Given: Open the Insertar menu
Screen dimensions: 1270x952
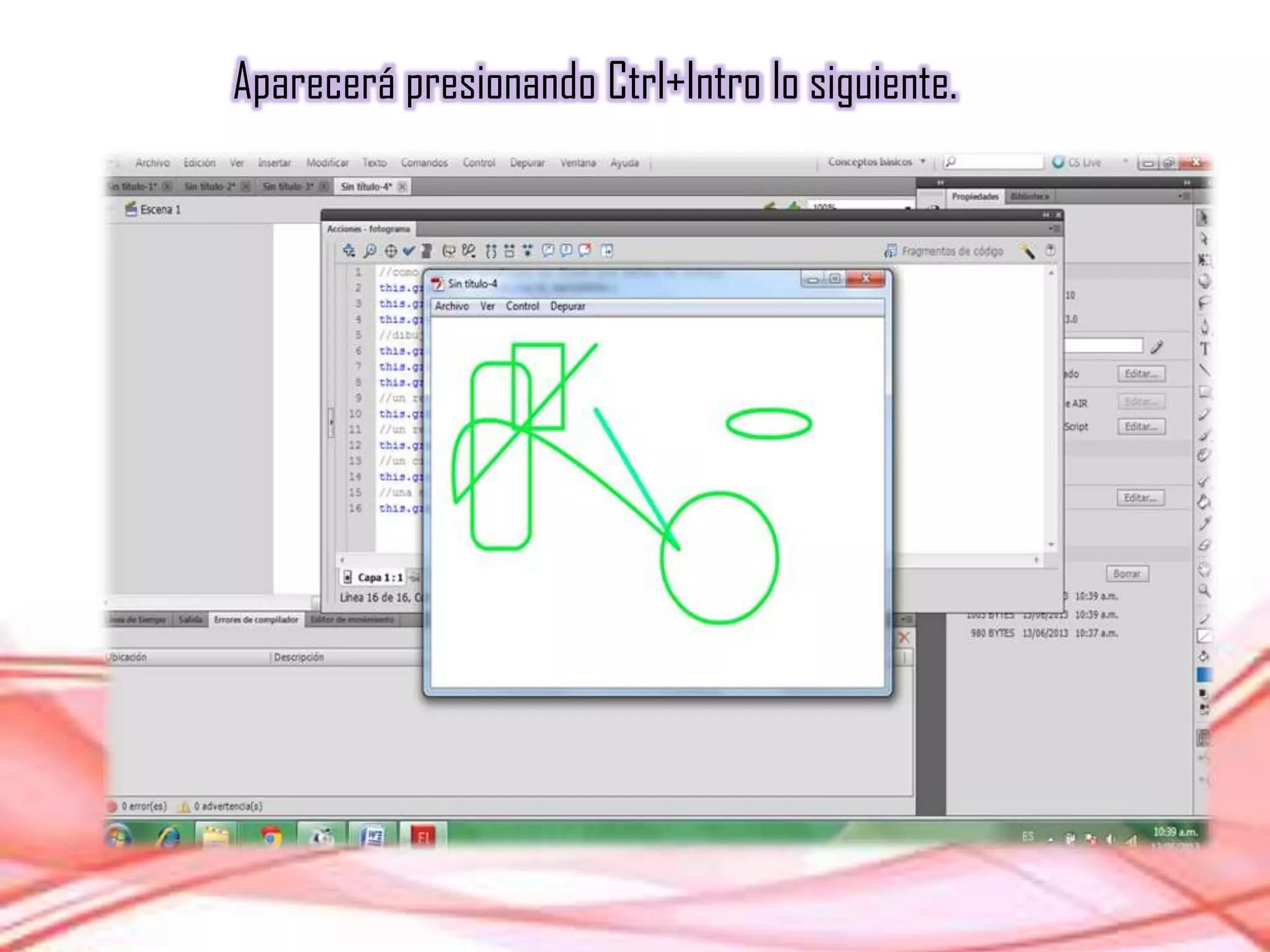Looking at the screenshot, I should 274,162.
